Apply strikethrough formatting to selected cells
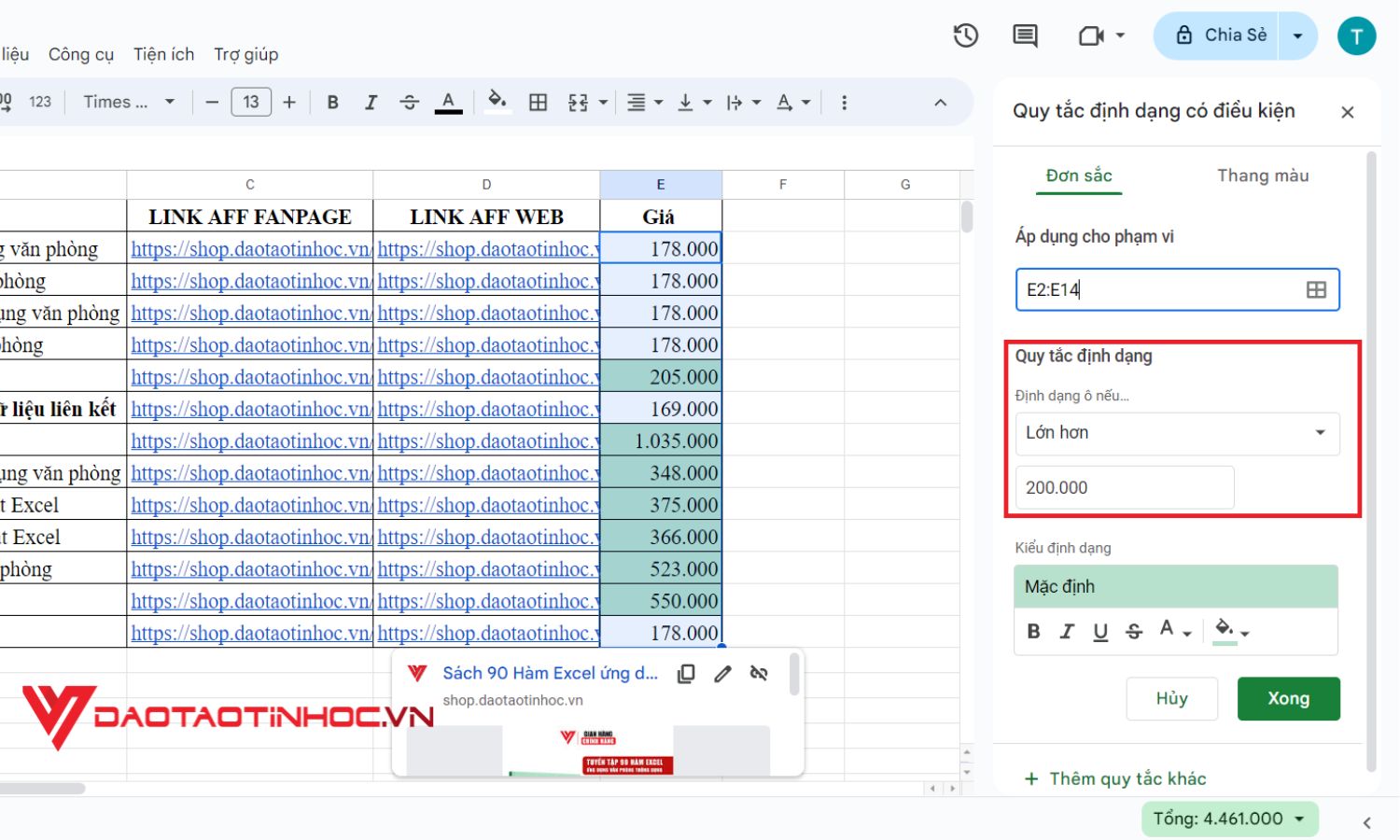This screenshot has width=1400, height=840. pyautogui.click(x=410, y=102)
